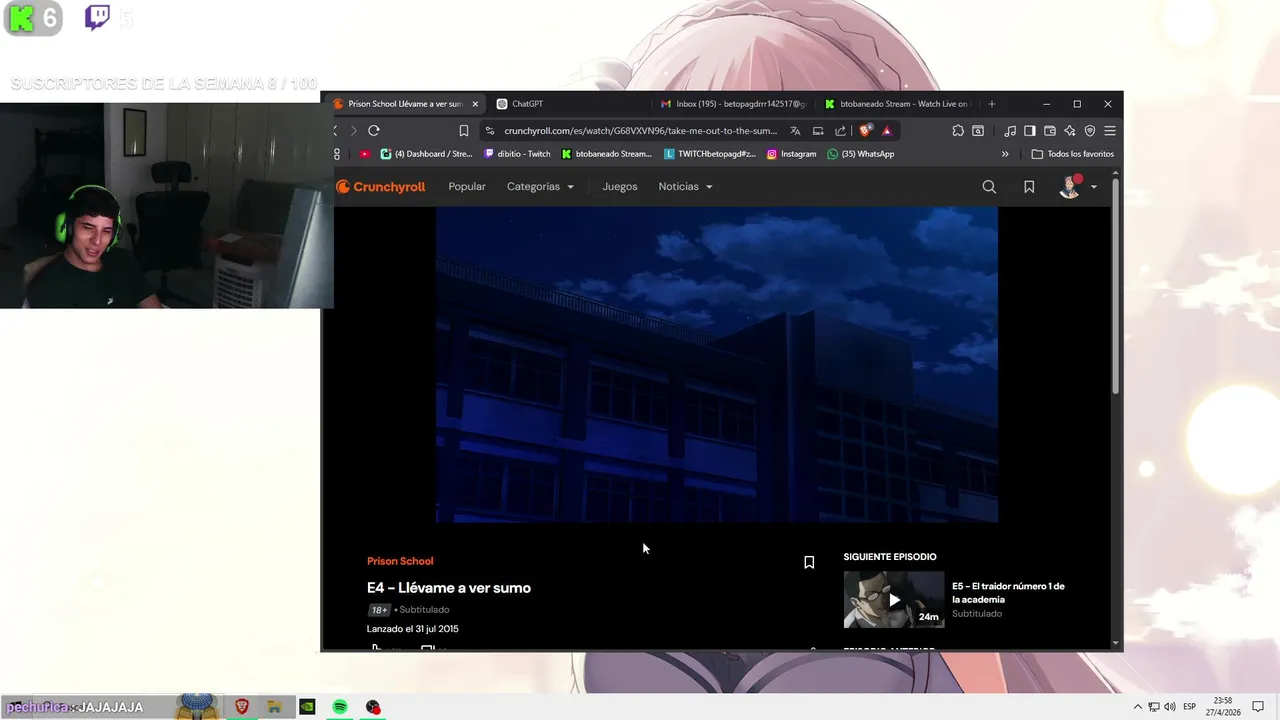Viewport: 1280px width, 720px height.
Task: Open the volume control in the system tray
Action: point(1170,707)
